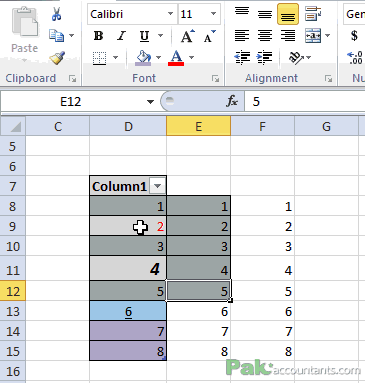
Task: Click the Decrease Indent icon
Action: click(242, 58)
